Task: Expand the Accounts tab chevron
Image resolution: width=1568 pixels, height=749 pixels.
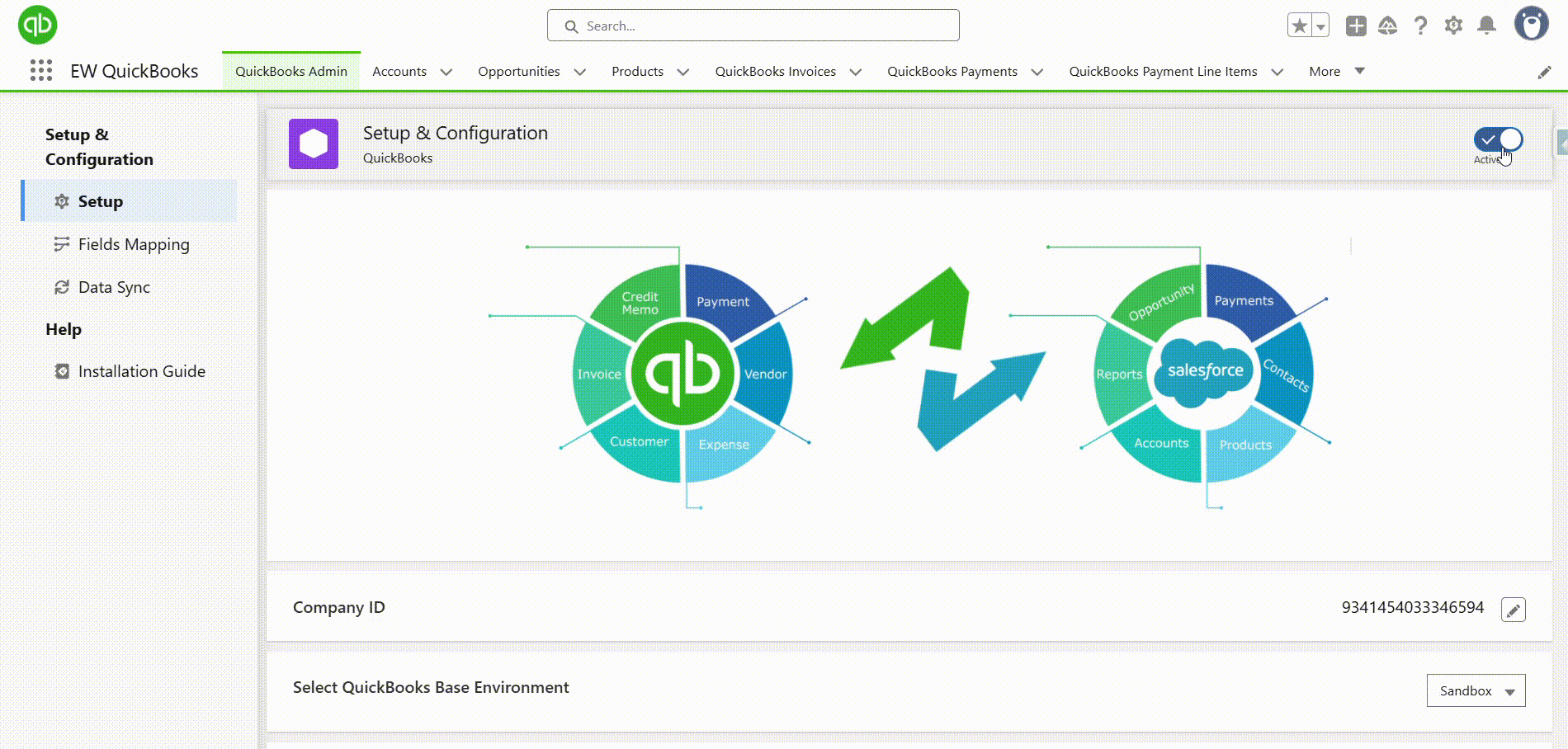Action: tap(446, 72)
